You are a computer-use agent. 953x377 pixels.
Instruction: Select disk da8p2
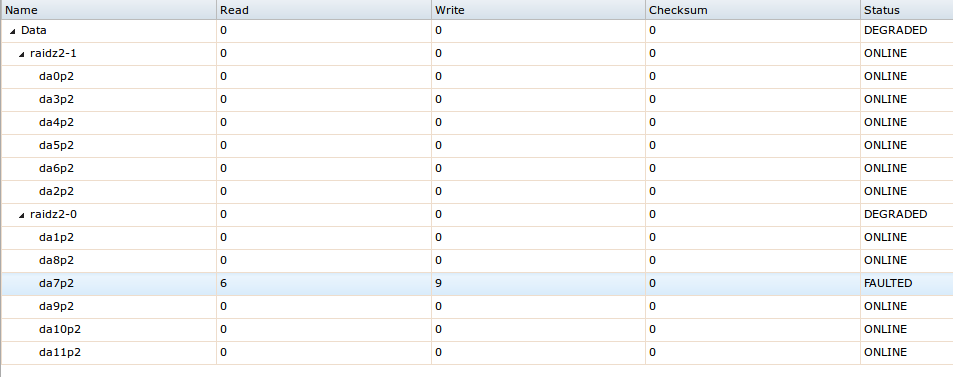pyautogui.click(x=57, y=261)
